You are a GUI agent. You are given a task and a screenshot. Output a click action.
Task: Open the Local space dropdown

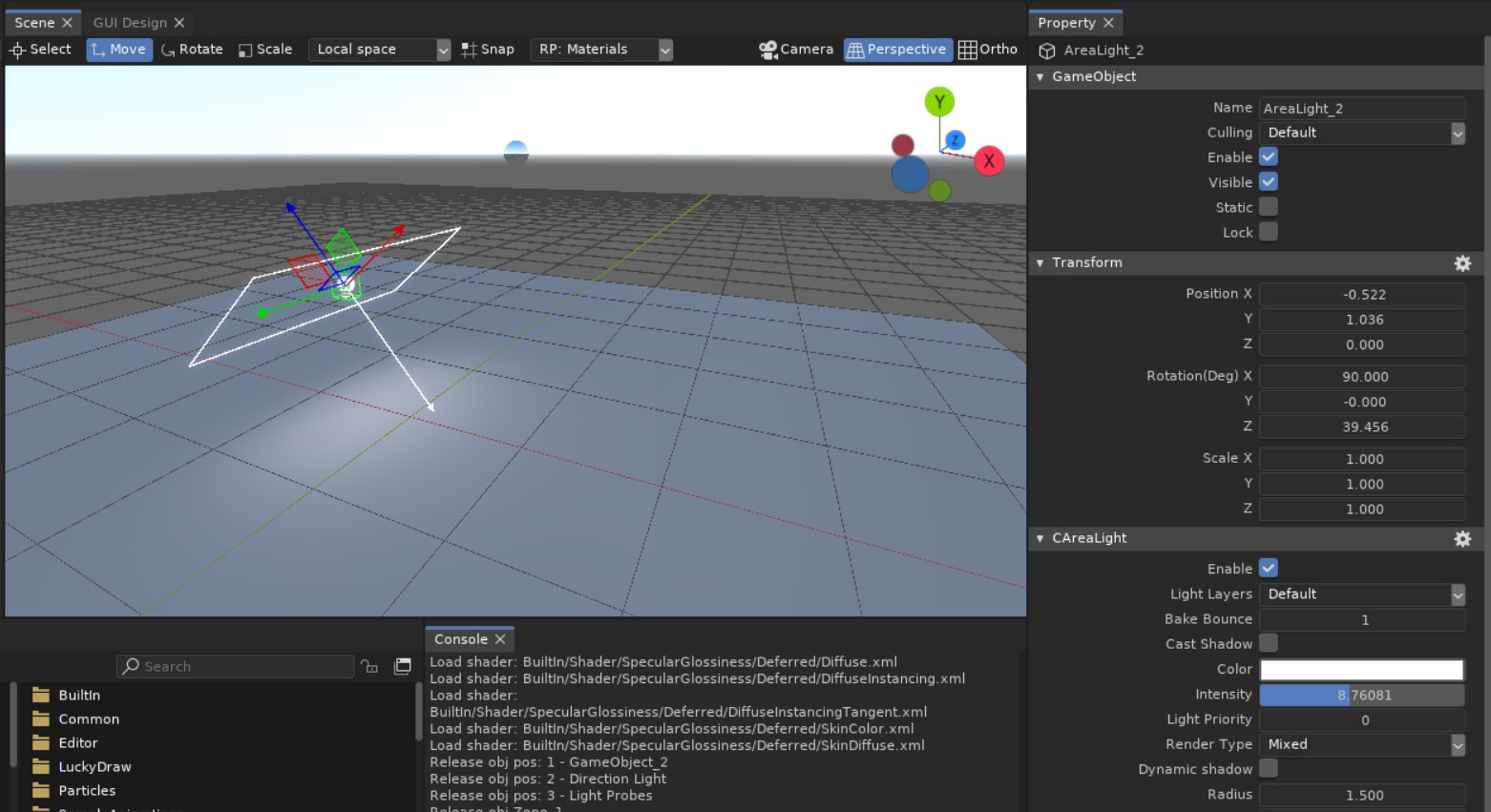point(379,50)
